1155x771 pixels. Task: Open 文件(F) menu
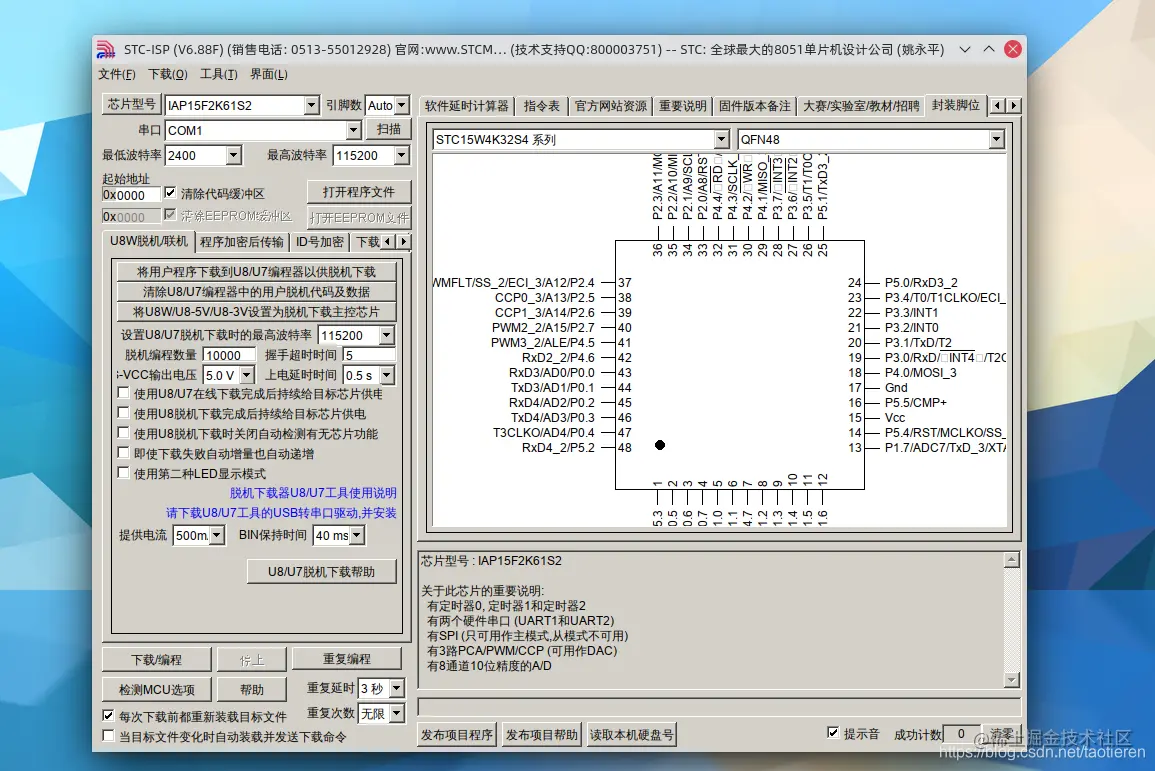tap(117, 74)
